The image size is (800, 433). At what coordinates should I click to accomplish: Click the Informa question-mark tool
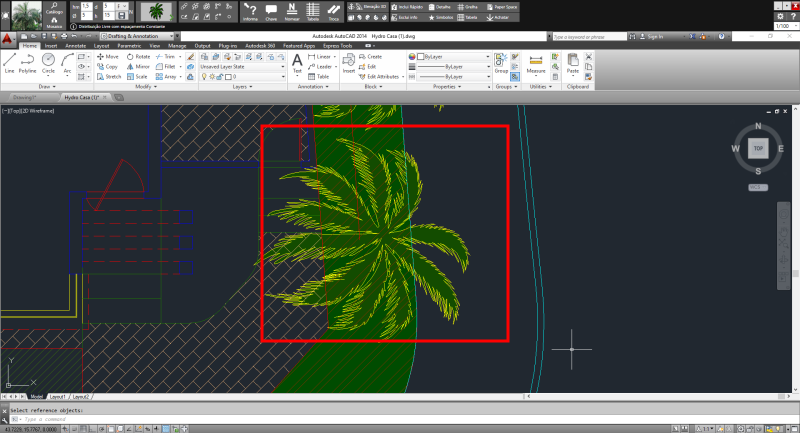click(250, 12)
